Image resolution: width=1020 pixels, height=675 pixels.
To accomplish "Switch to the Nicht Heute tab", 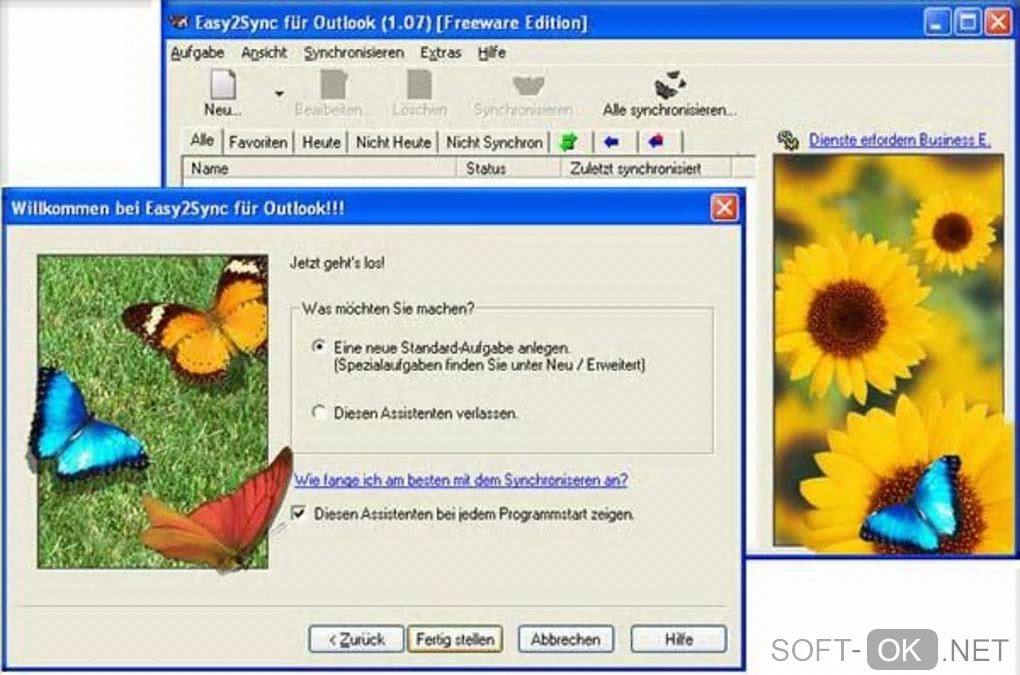I will pyautogui.click(x=394, y=142).
